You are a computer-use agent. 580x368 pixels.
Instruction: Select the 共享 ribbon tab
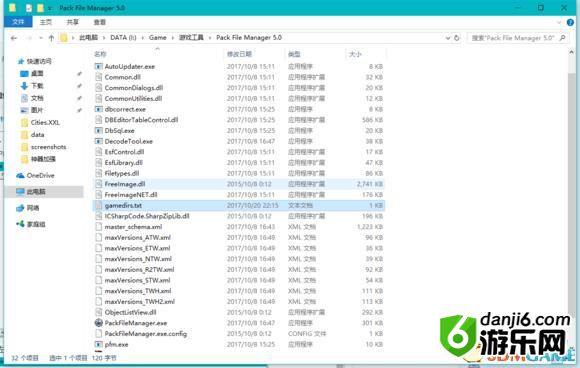[72, 22]
